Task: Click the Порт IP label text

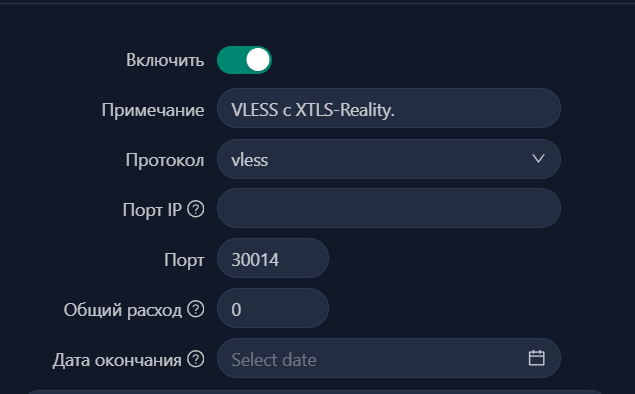Action: click(152, 210)
